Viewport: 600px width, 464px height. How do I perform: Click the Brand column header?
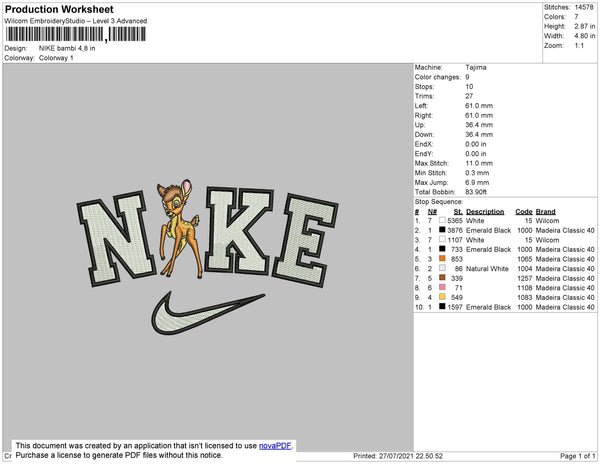coord(545,212)
